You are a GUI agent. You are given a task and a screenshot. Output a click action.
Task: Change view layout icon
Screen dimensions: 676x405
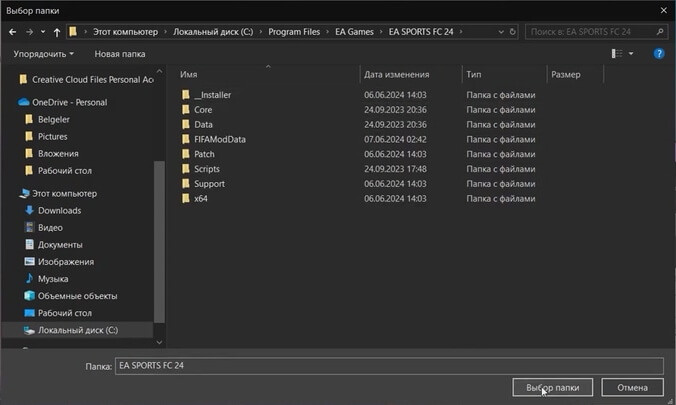[x=617, y=53]
